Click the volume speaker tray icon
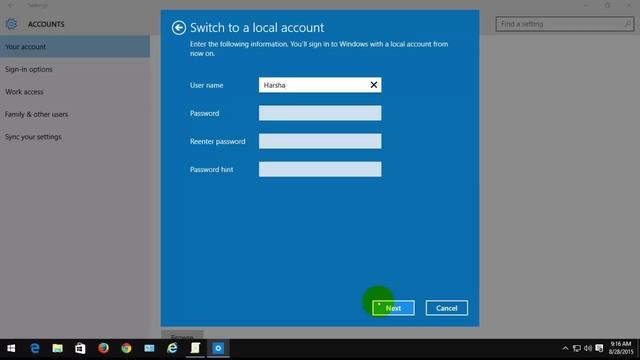This screenshot has height=360, width=640. (588, 348)
